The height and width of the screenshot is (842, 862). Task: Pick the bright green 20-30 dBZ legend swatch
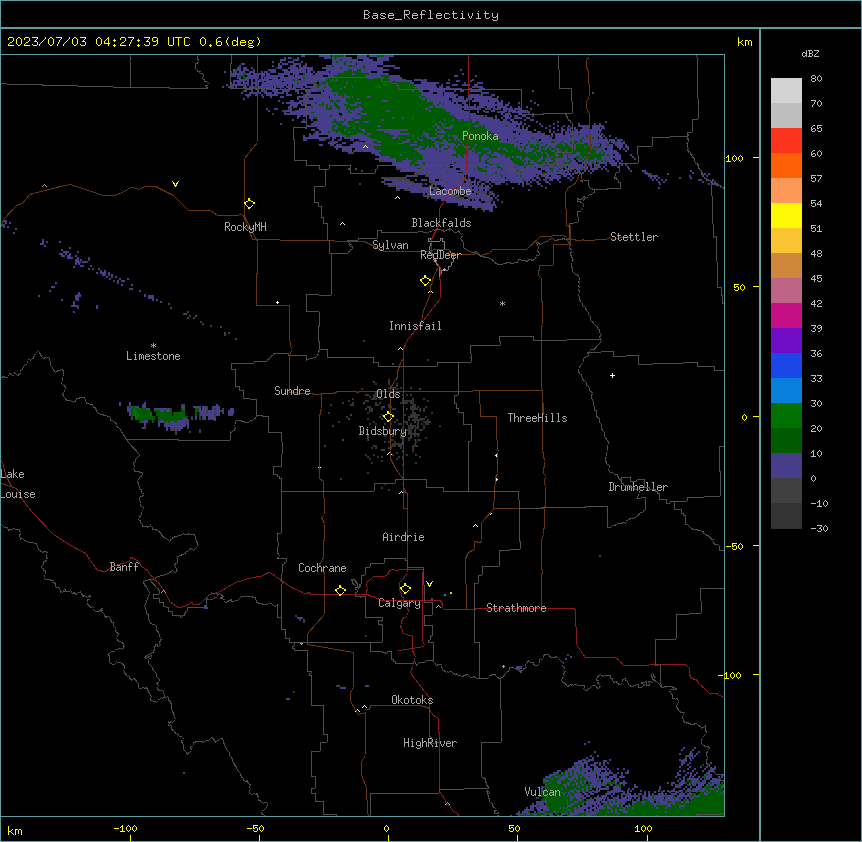pyautogui.click(x=786, y=415)
